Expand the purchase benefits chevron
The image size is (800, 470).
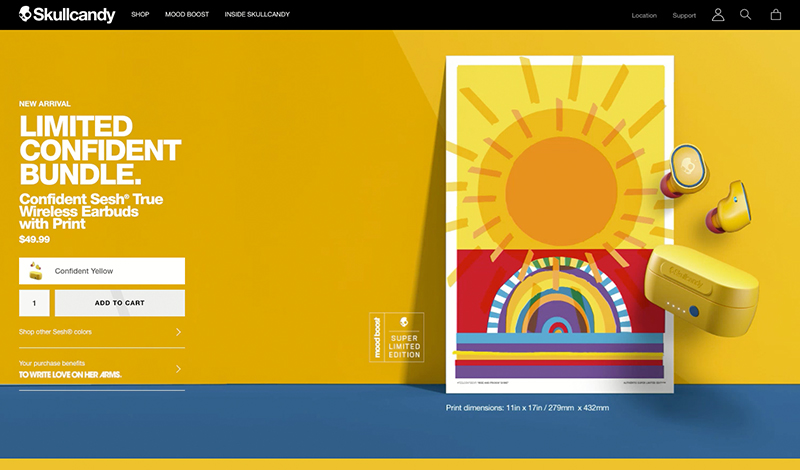tap(178, 368)
